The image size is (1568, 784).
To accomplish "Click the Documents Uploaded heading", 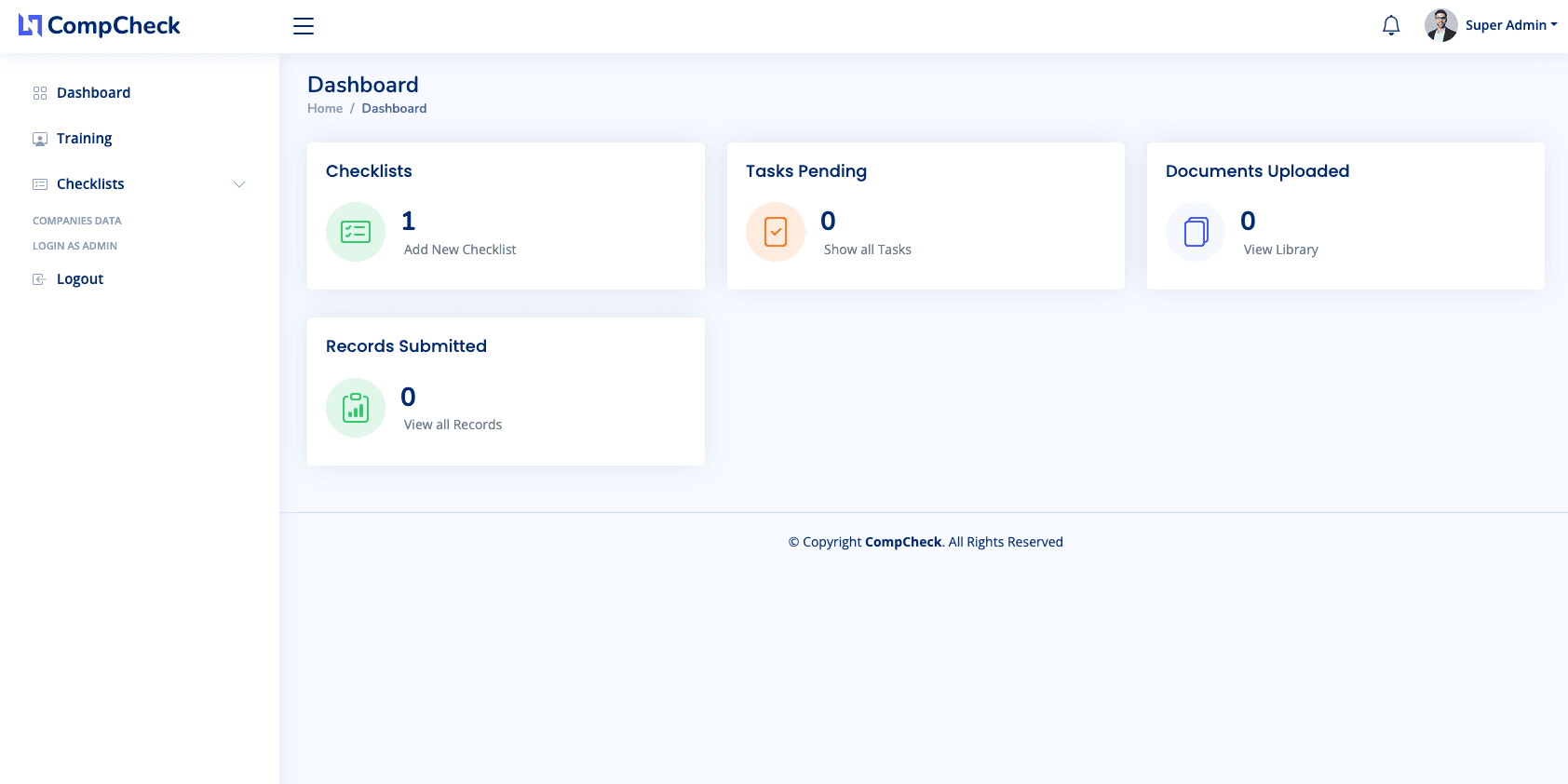I will coord(1257,171).
